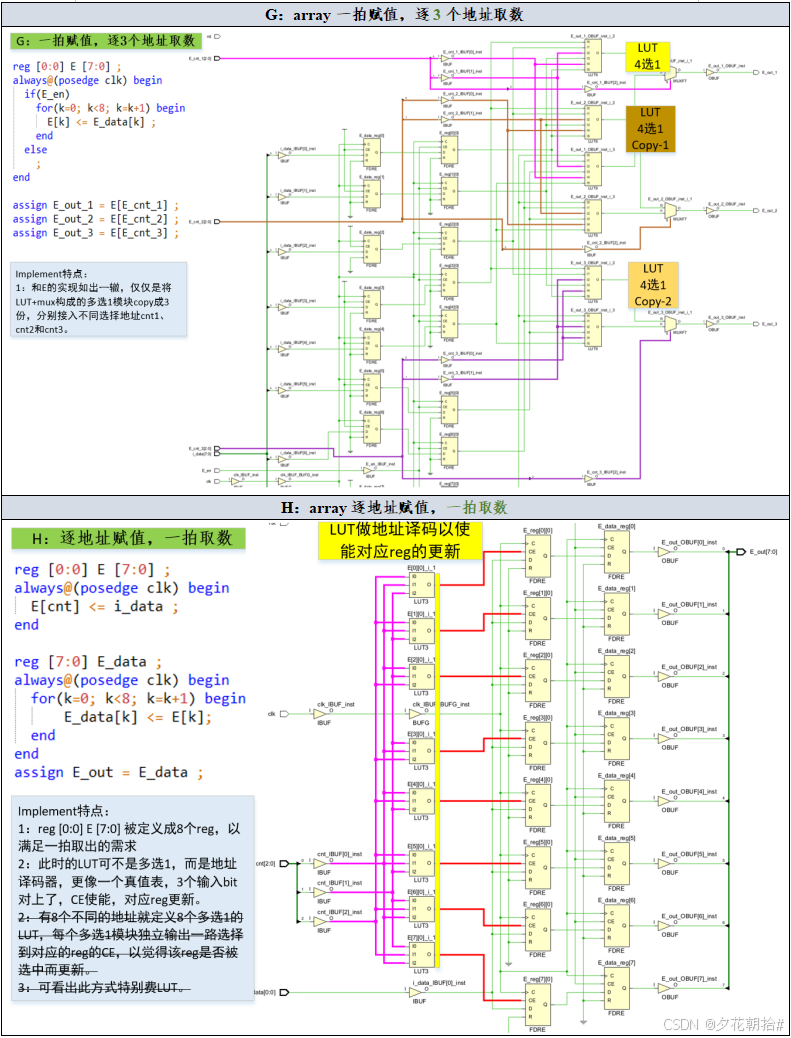Select the E_out_1_OBUF_inst_i_2 LUT6 block
The image size is (791, 1038).
593,56
